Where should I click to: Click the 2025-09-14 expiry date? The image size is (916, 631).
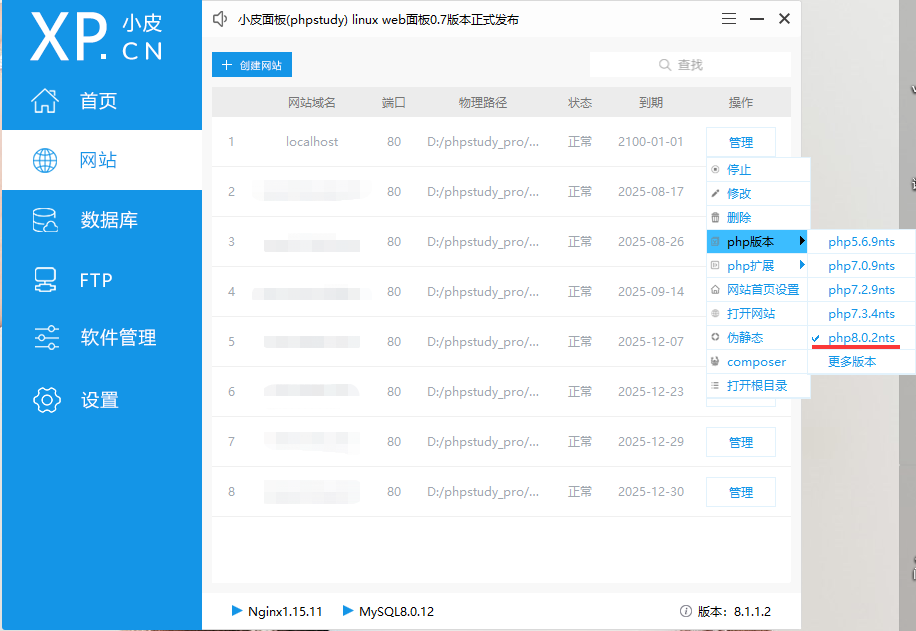click(x=650, y=292)
